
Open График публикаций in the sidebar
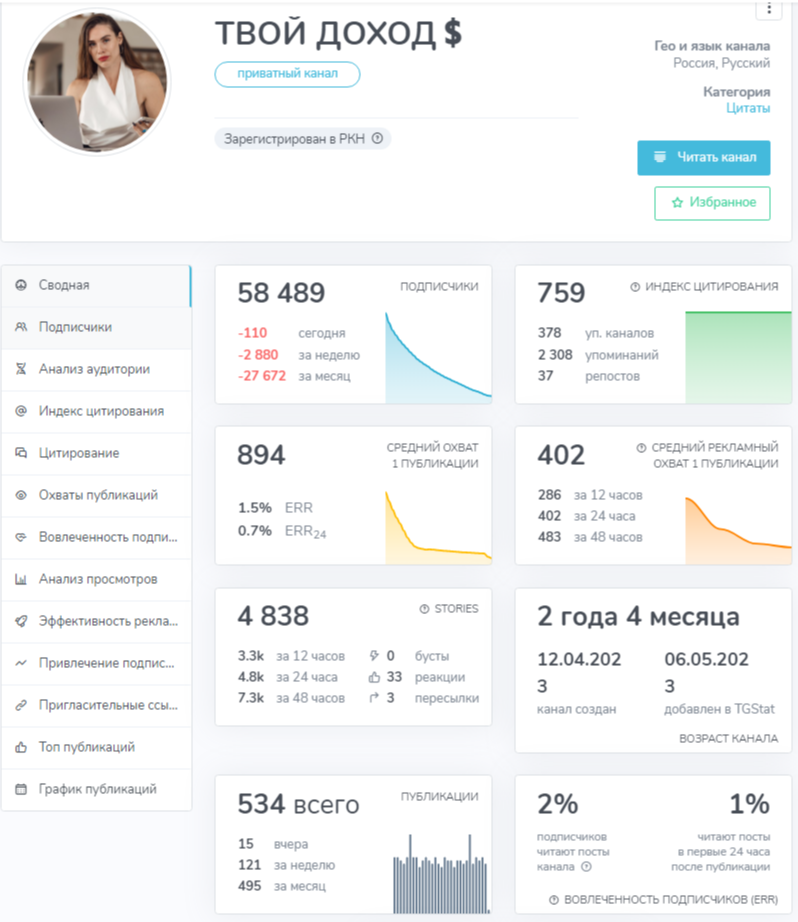pyautogui.click(x=96, y=790)
